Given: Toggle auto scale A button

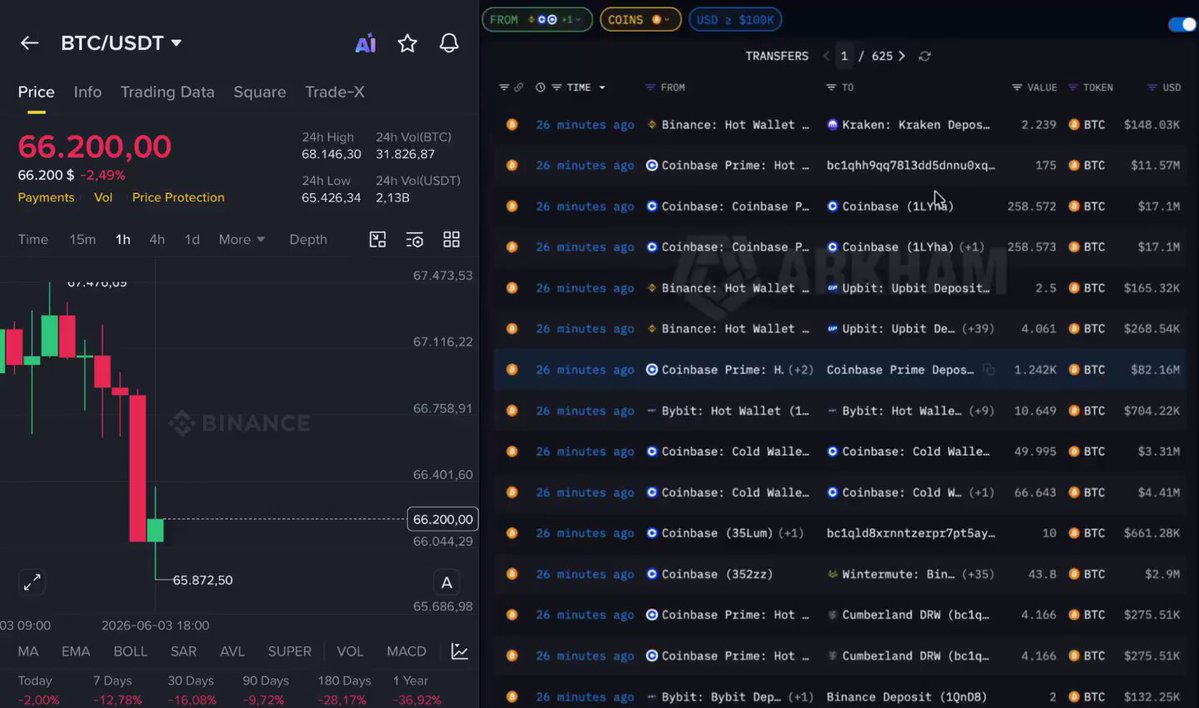Looking at the screenshot, I should (x=447, y=583).
